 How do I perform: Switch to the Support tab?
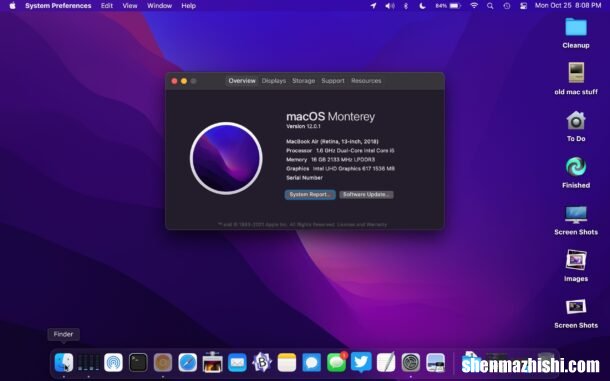333,81
